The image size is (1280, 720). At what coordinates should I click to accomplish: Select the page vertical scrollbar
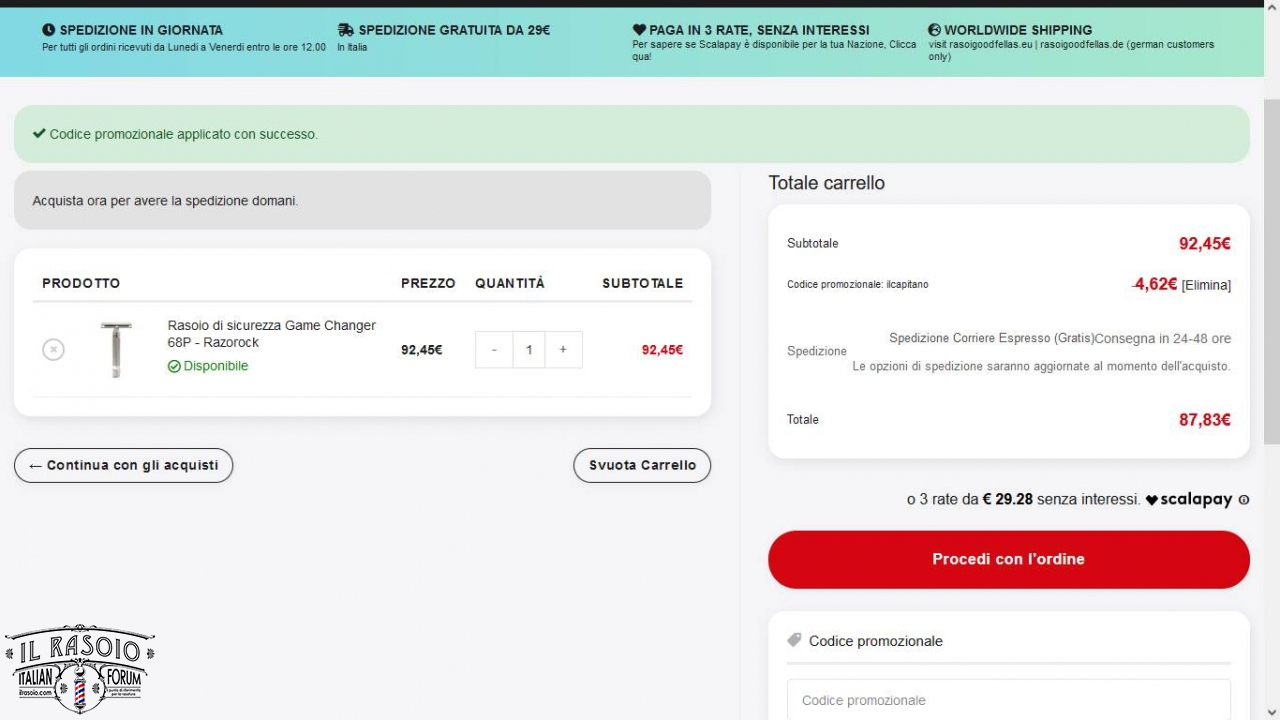coord(1272,270)
